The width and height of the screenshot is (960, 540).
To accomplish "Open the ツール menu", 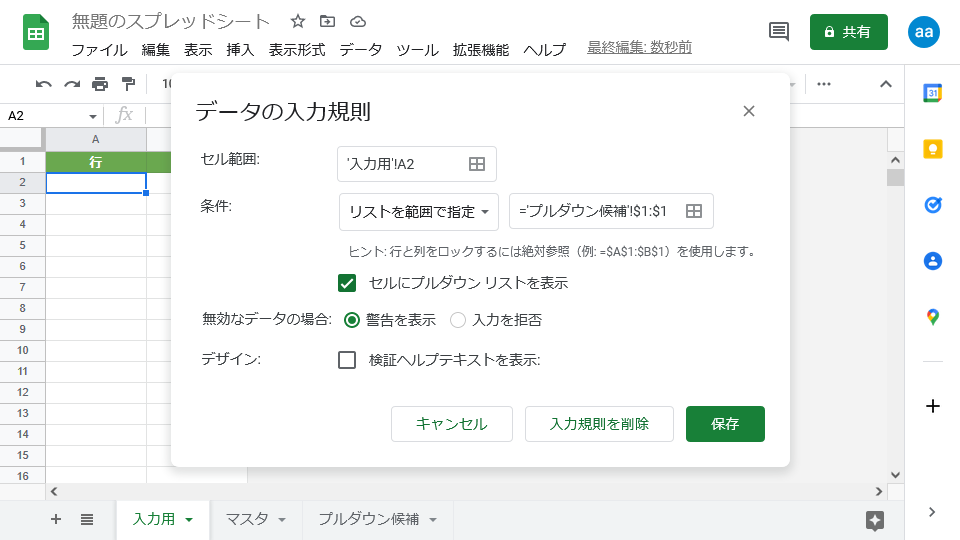I will [417, 50].
